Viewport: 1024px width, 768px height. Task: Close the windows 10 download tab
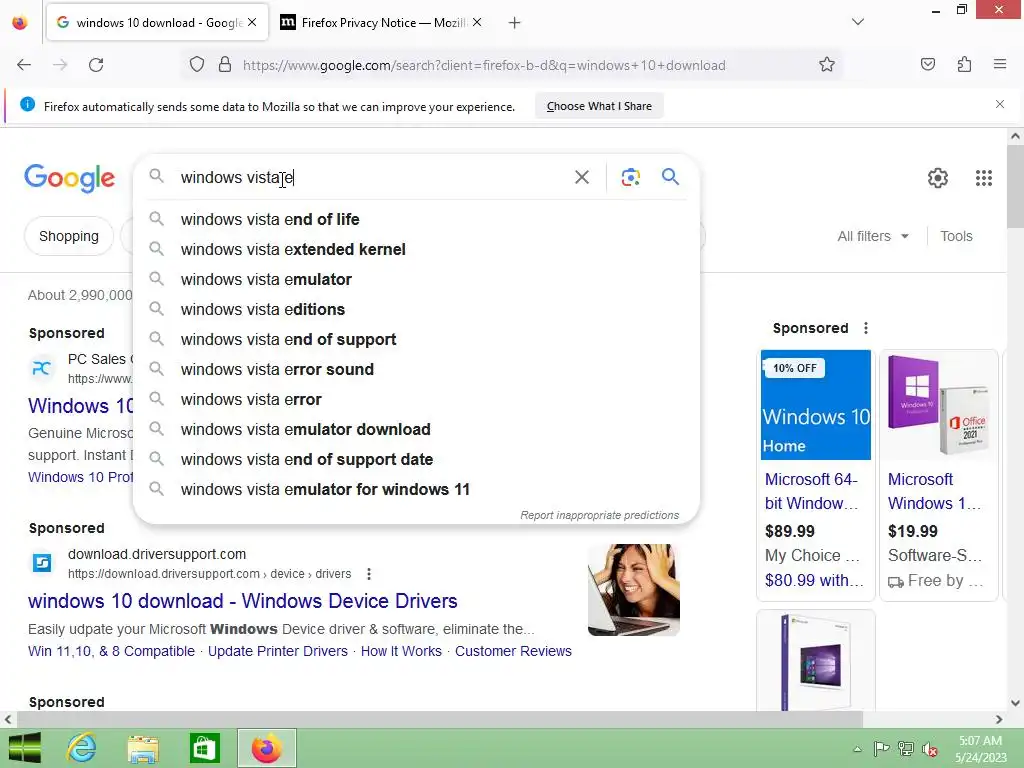(x=252, y=22)
